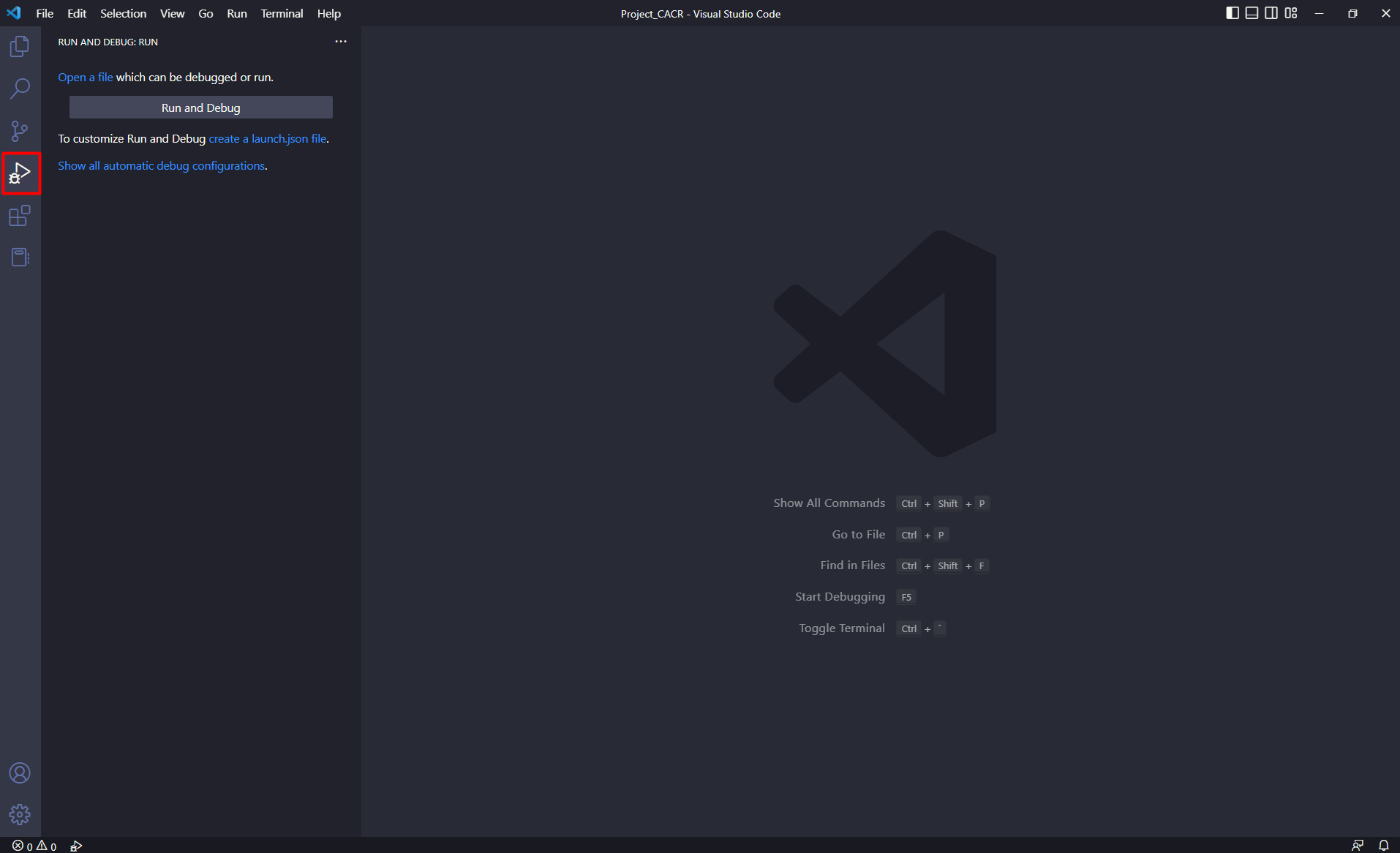
Task: Click the notifications bell in status bar
Action: point(1383,846)
